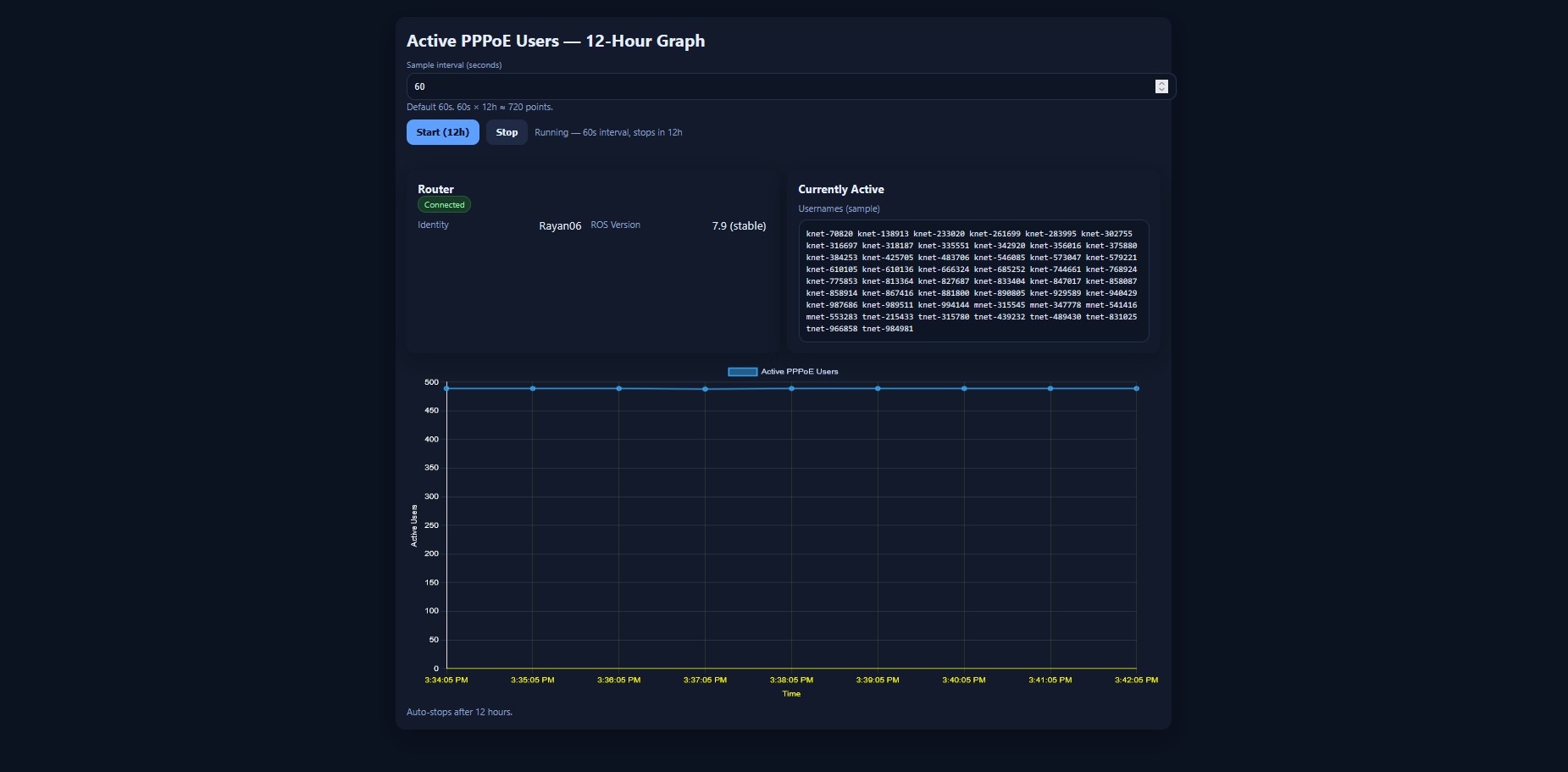
Task: Click the 'Sample interval (seconds)' label
Action: [454, 65]
